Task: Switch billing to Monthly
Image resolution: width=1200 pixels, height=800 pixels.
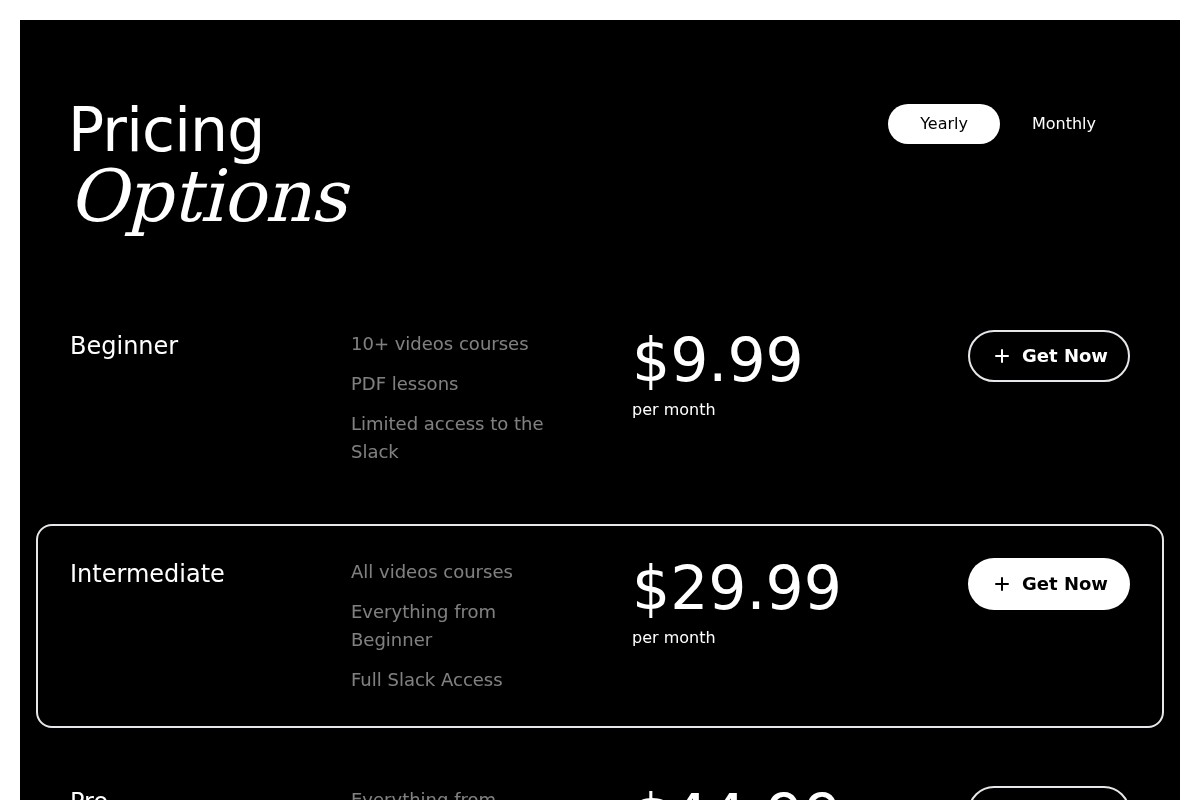Action: (x=1063, y=124)
